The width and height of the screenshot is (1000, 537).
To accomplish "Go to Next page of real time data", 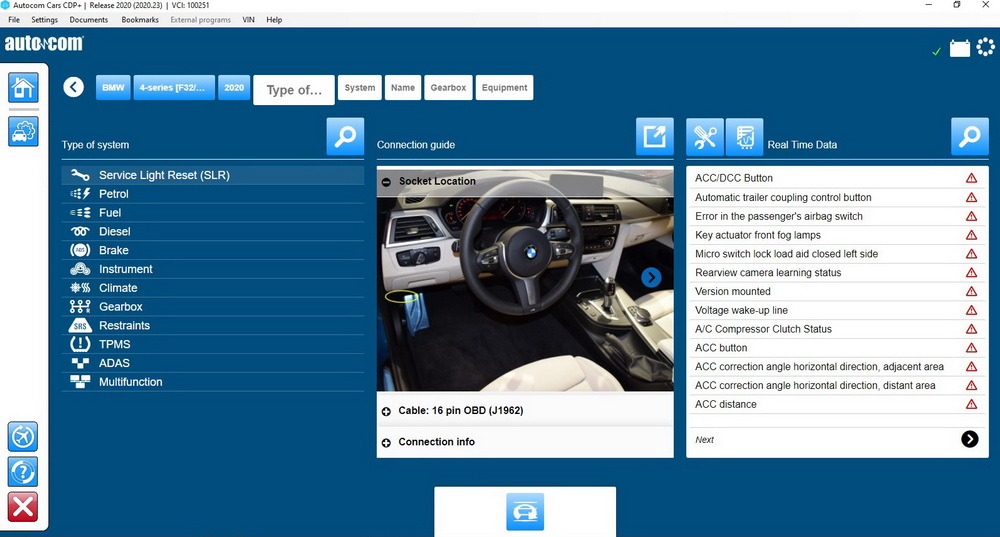I will pos(969,439).
